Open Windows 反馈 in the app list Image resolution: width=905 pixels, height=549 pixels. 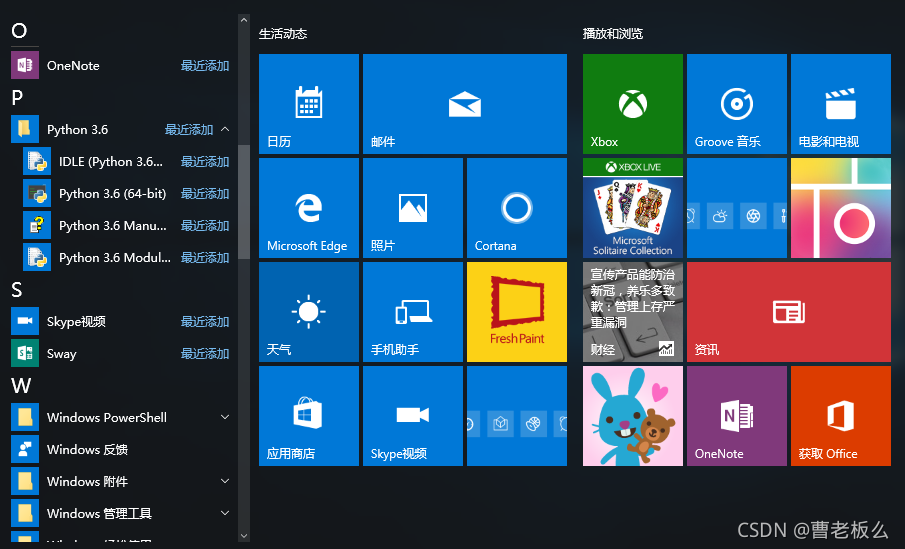pos(121,449)
